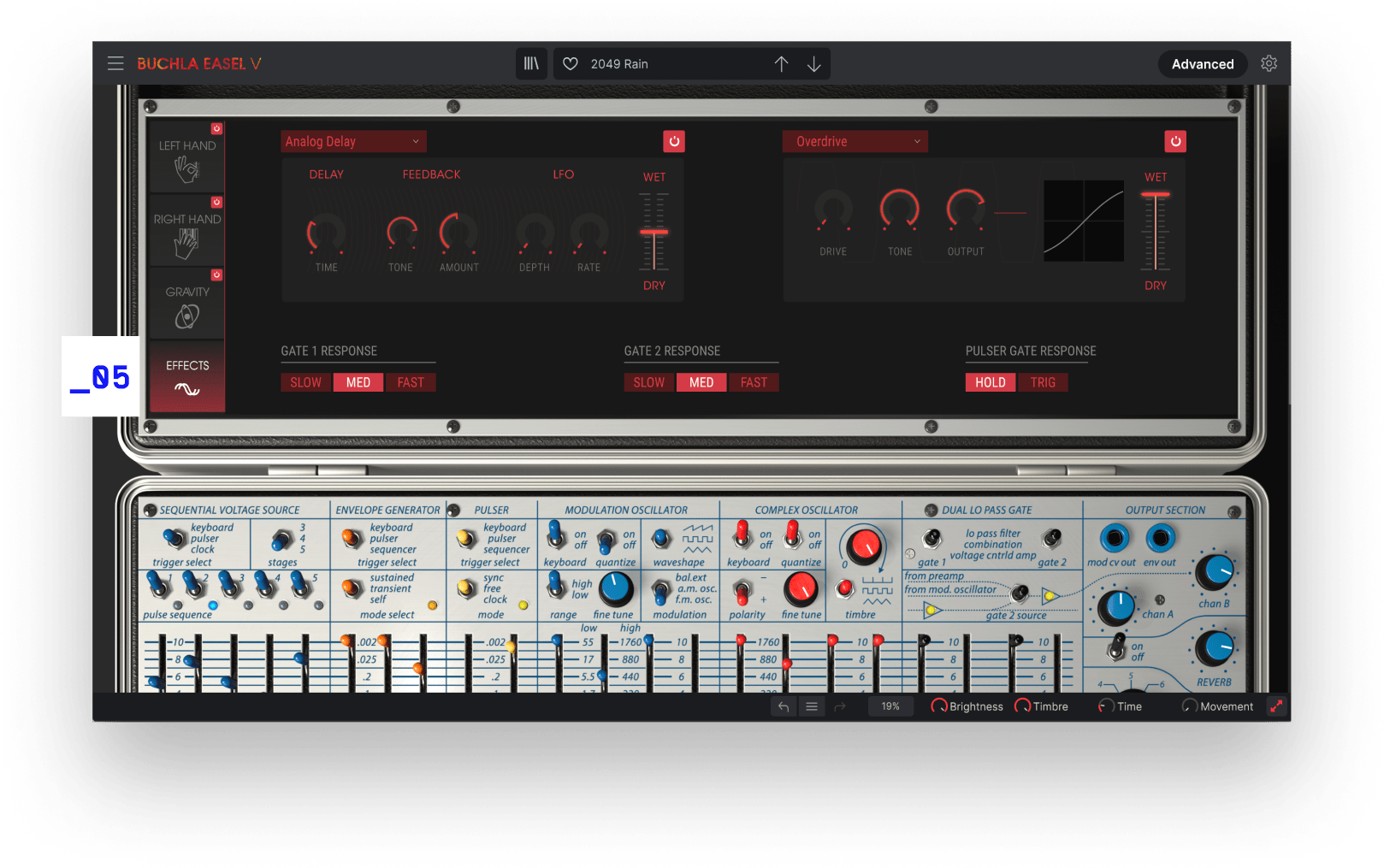Click the Analog Delay wet/dry slider
This screenshot has height=868, width=1384.
[x=654, y=232]
